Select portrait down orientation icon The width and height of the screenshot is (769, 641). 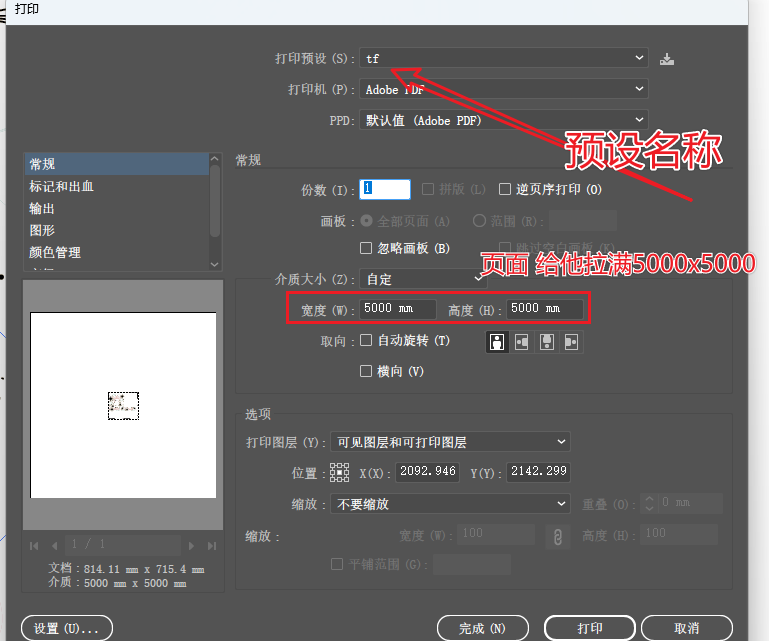click(546, 342)
